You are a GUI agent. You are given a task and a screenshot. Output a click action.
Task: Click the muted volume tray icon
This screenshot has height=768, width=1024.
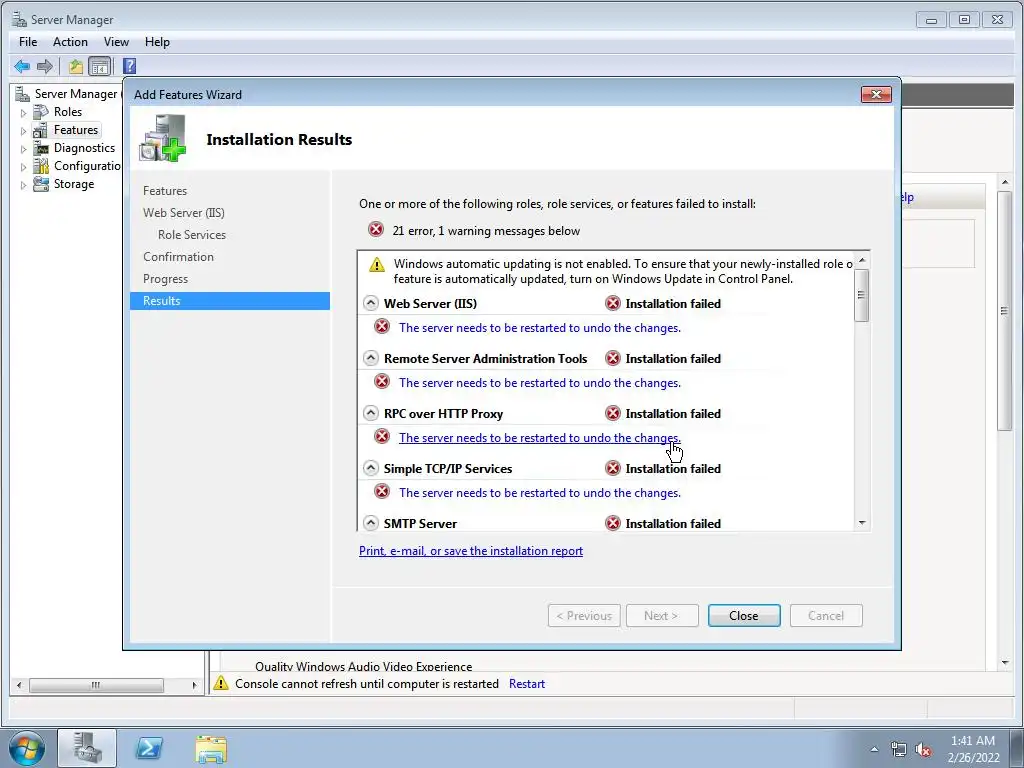923,750
